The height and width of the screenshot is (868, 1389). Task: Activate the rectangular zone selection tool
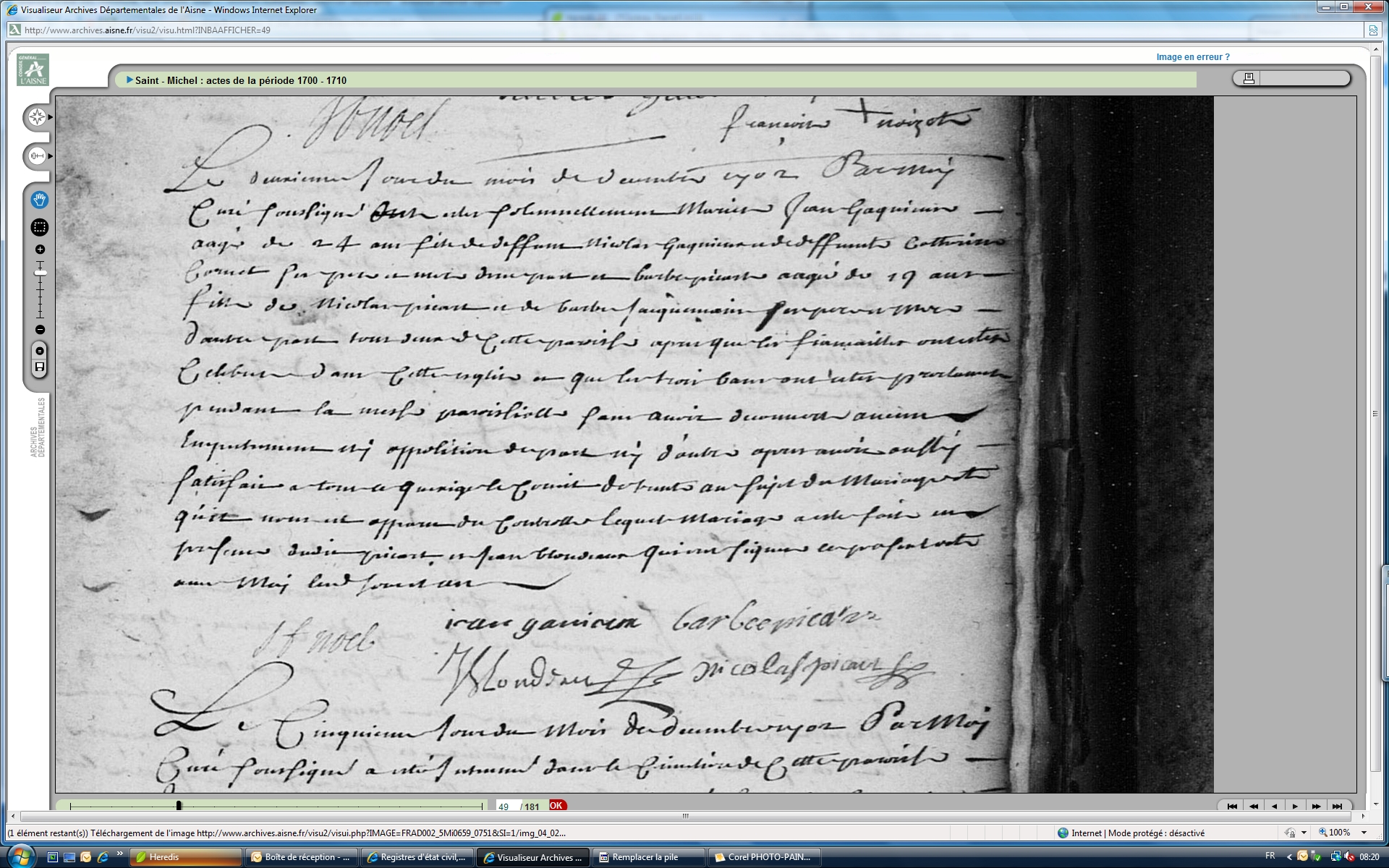tap(40, 227)
